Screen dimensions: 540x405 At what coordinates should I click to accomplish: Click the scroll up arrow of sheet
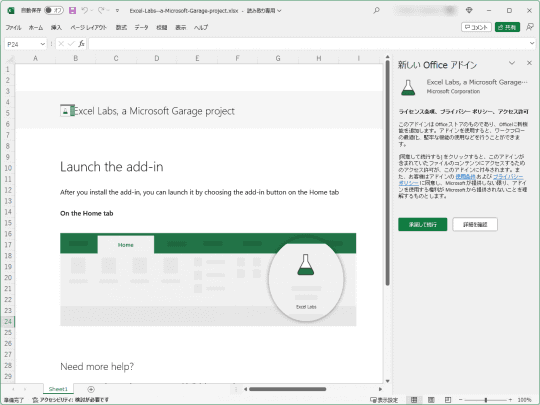pos(387,57)
